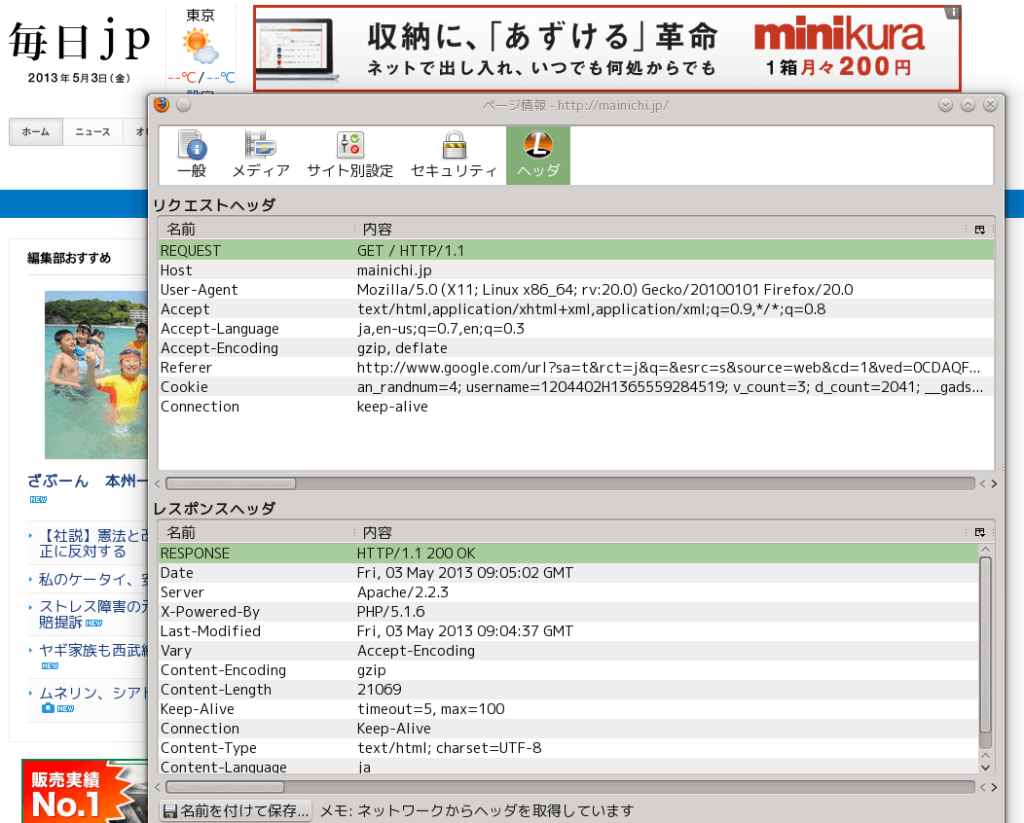Select the Content-Length 21069 row
1024x823 pixels.
point(569,689)
